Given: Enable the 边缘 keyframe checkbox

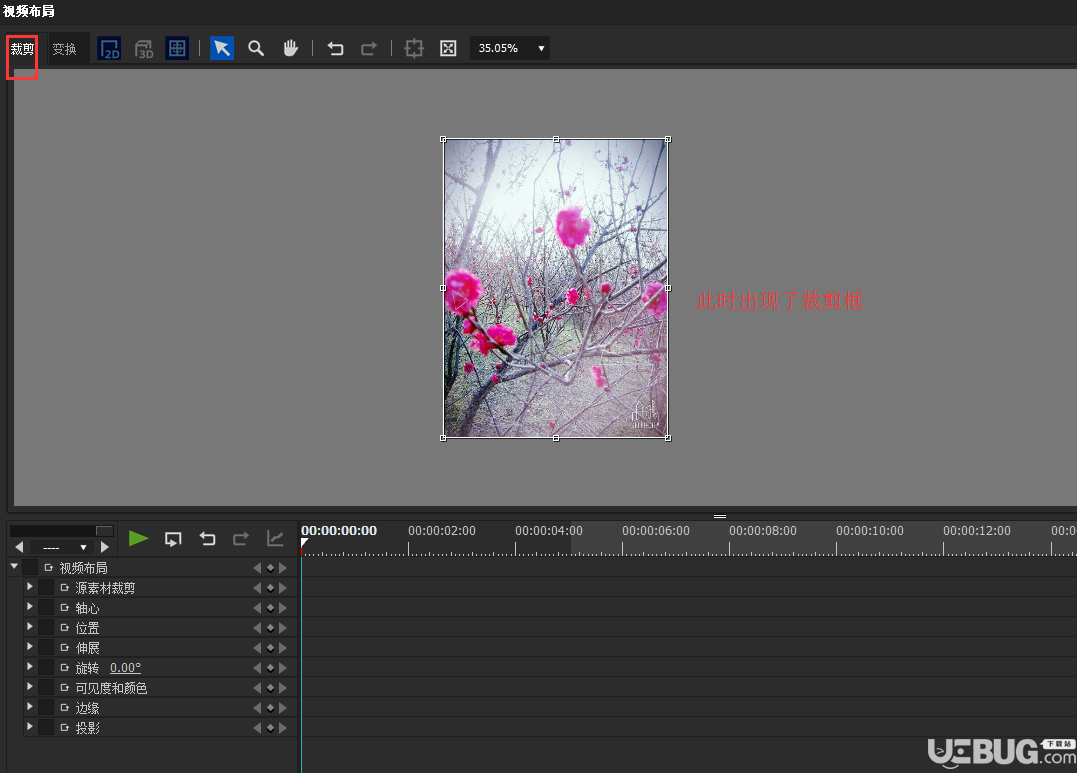Looking at the screenshot, I should pyautogui.click(x=46, y=707).
